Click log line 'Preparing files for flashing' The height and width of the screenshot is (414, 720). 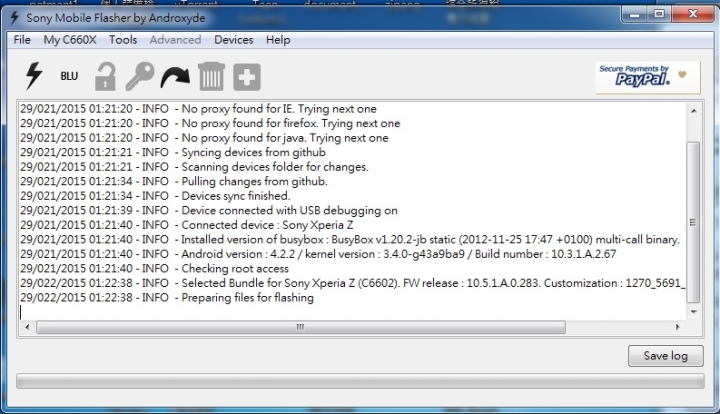(167, 298)
